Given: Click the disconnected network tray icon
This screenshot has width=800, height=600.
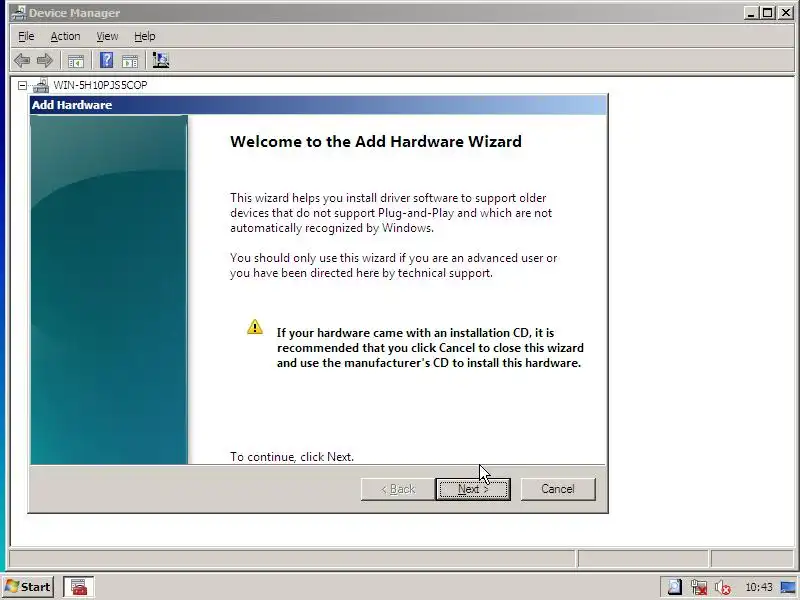Looking at the screenshot, I should tap(698, 587).
